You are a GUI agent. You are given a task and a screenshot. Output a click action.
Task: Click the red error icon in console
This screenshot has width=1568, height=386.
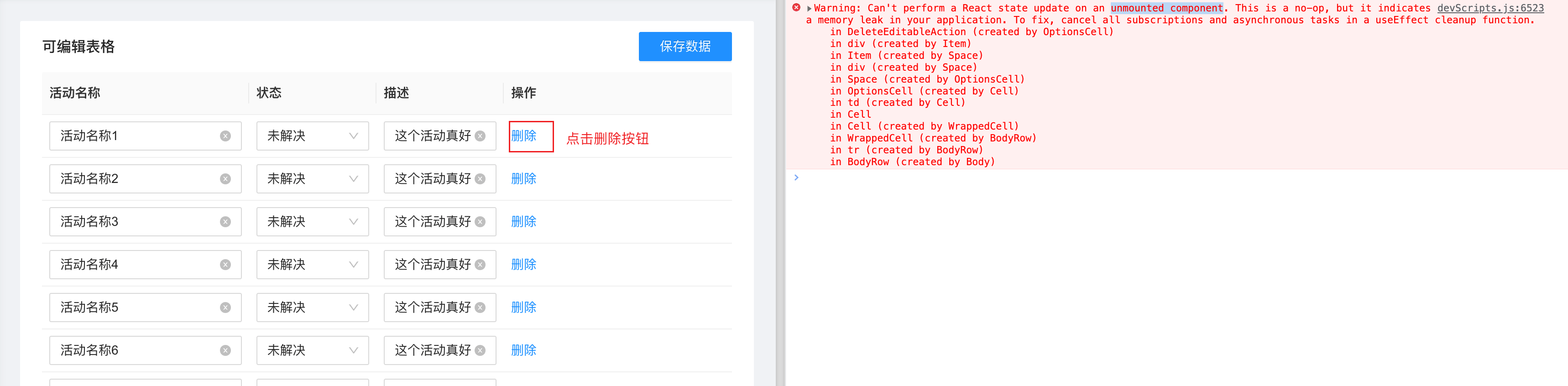click(796, 8)
